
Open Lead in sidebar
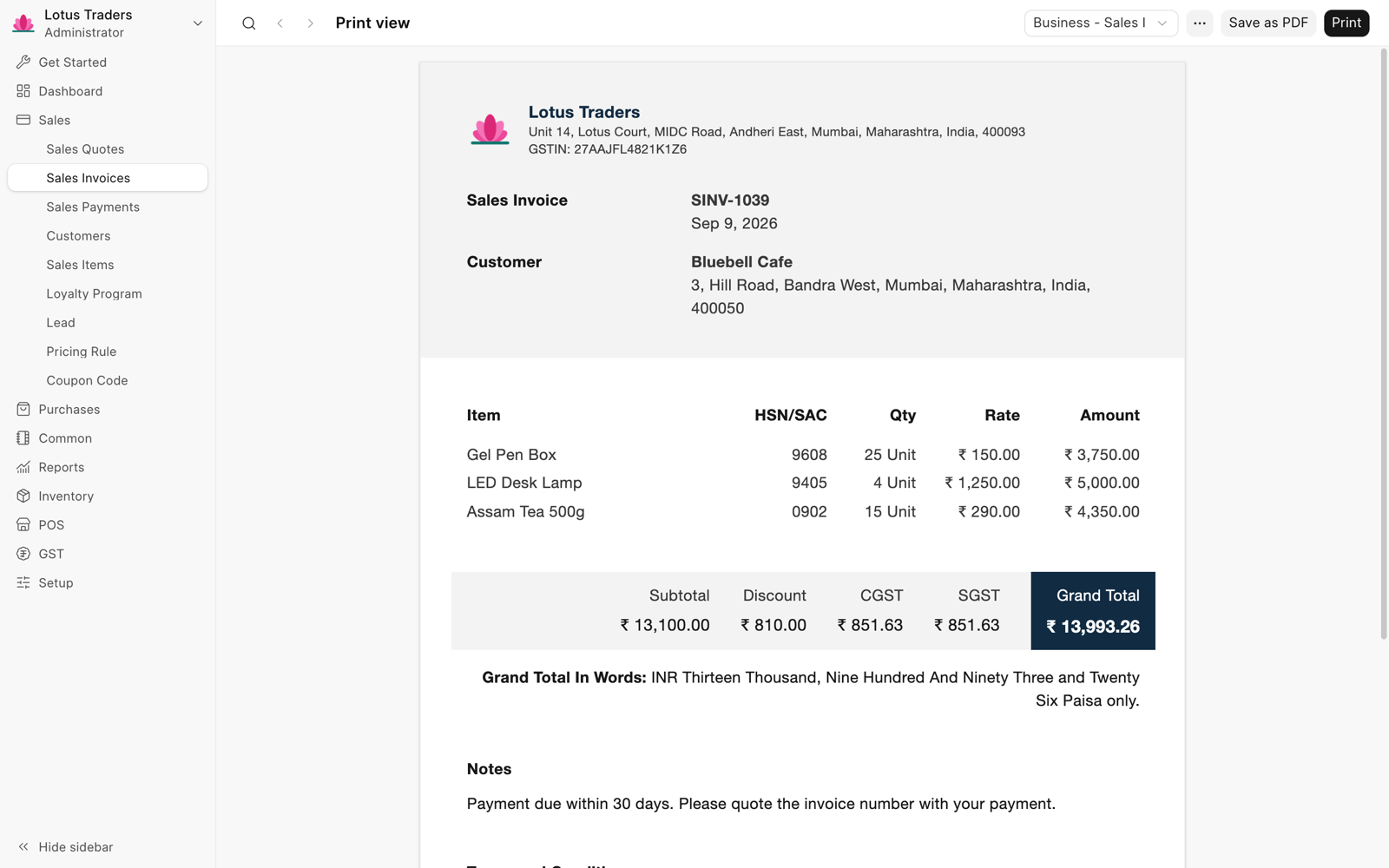108,323
